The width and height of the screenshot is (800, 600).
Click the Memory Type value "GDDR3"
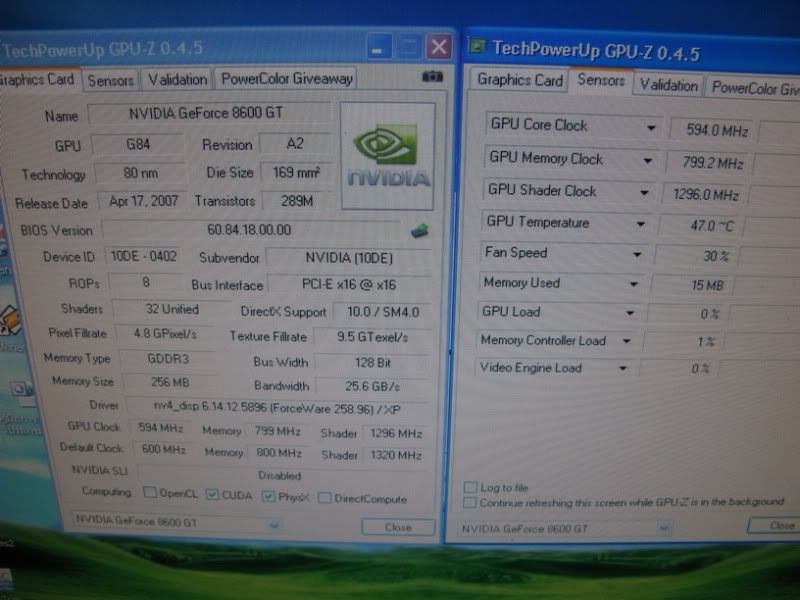[168, 359]
